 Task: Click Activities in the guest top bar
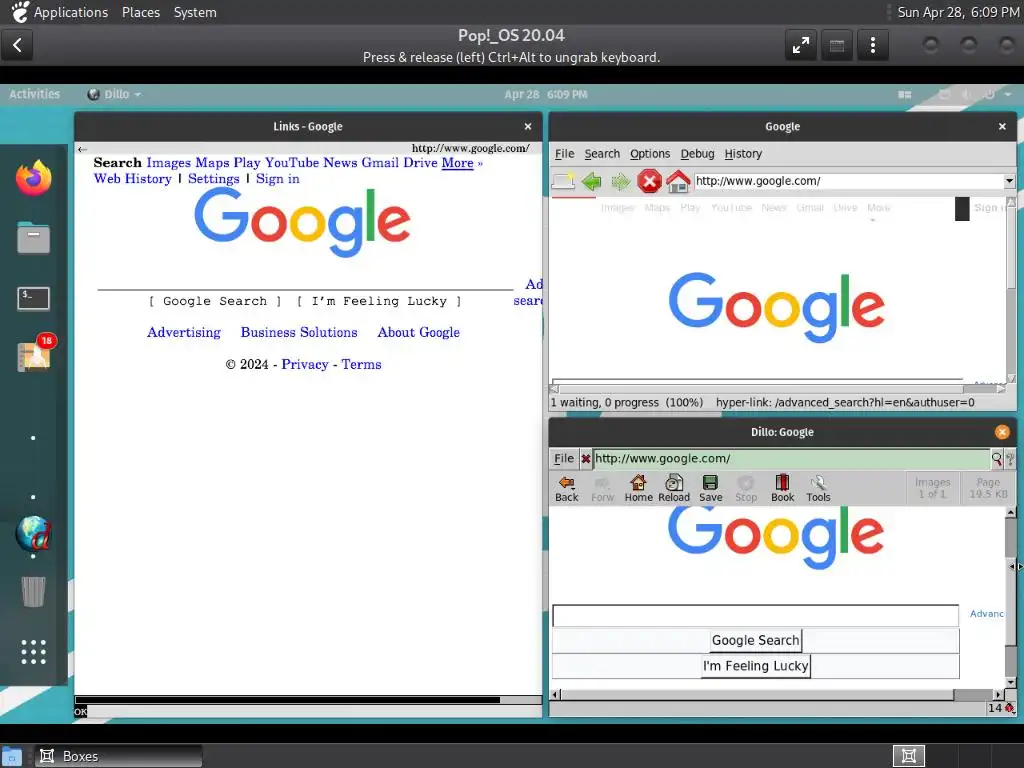point(35,94)
